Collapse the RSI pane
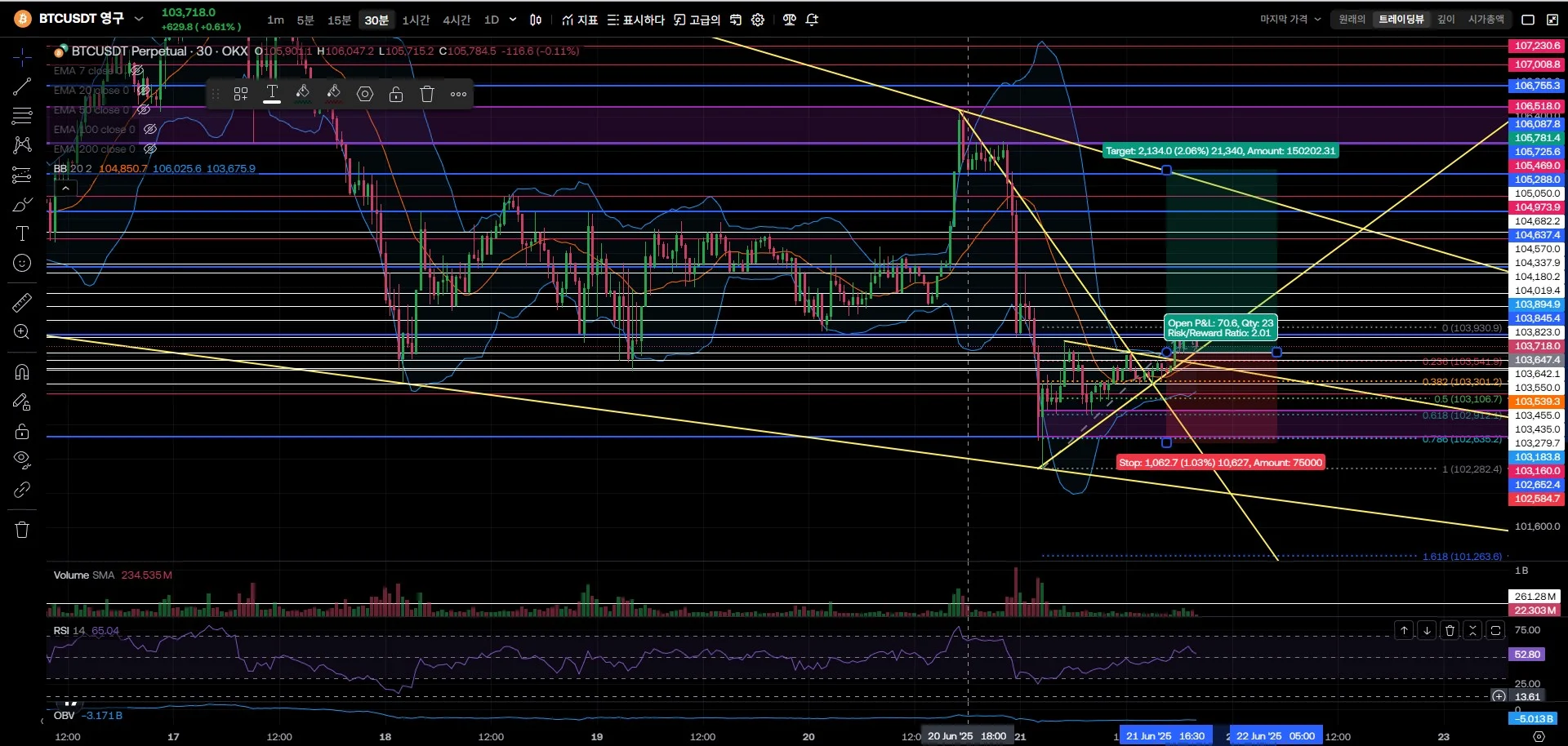This screenshot has width=1568, height=746. (x=1472, y=630)
